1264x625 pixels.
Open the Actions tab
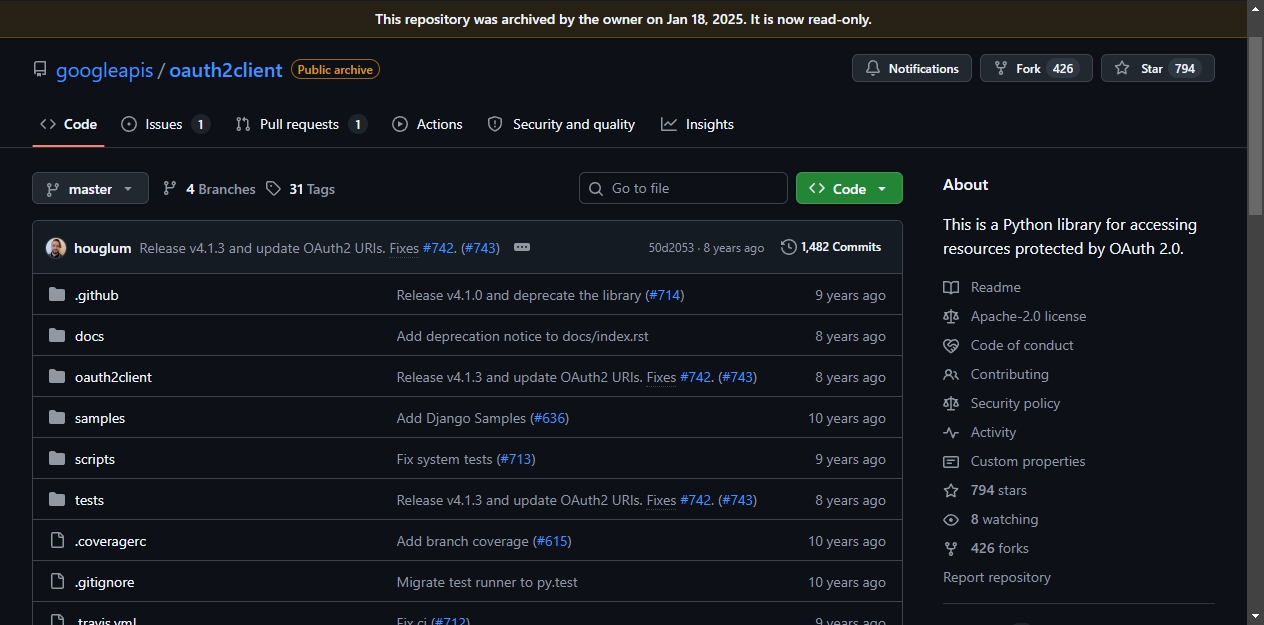point(427,124)
